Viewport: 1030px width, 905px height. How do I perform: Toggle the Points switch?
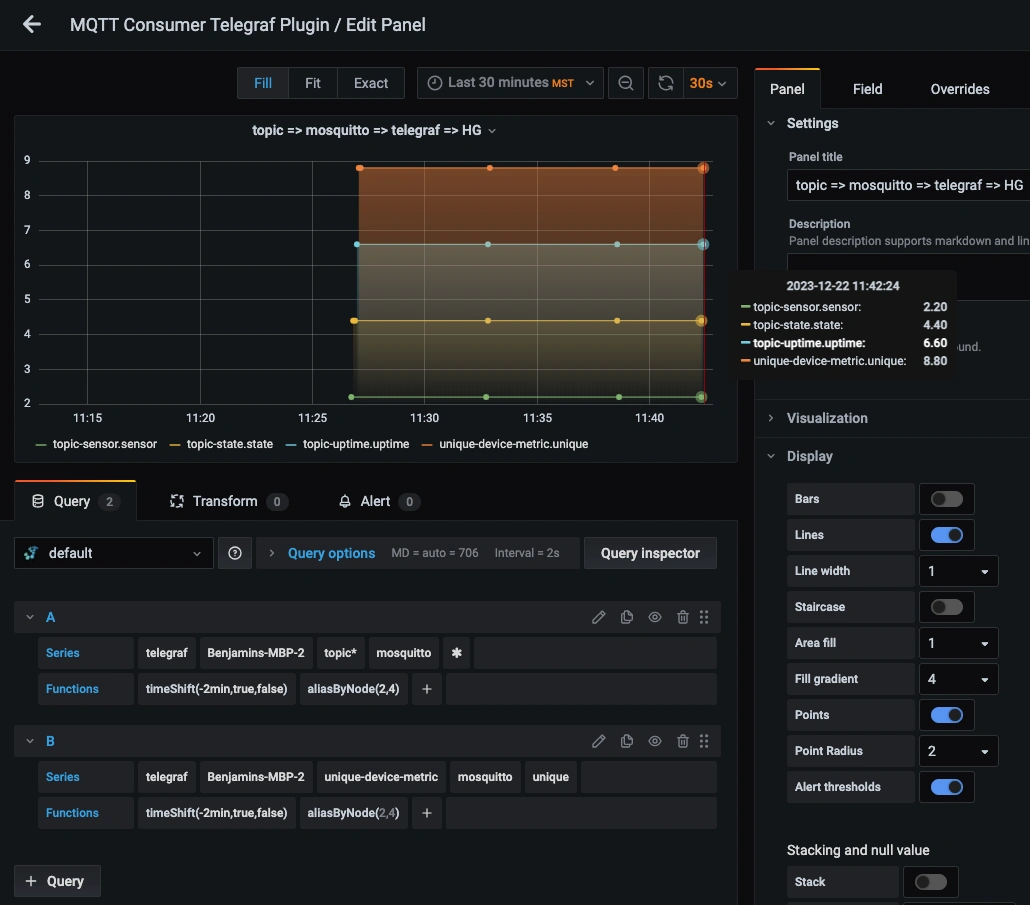pyautogui.click(x=947, y=715)
